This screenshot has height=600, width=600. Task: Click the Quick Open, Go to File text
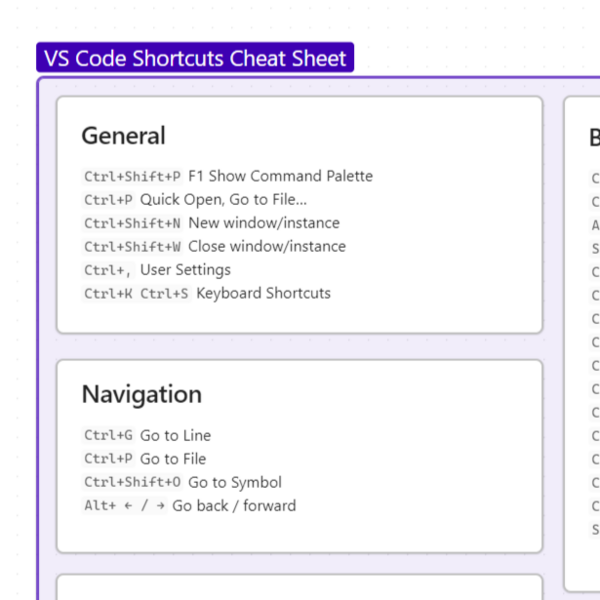223,200
